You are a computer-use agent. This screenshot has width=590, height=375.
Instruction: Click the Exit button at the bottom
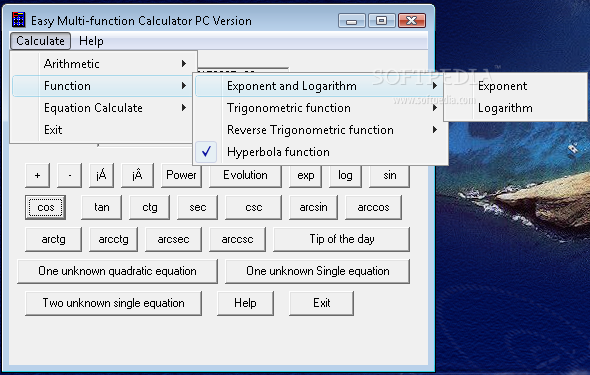(x=321, y=303)
